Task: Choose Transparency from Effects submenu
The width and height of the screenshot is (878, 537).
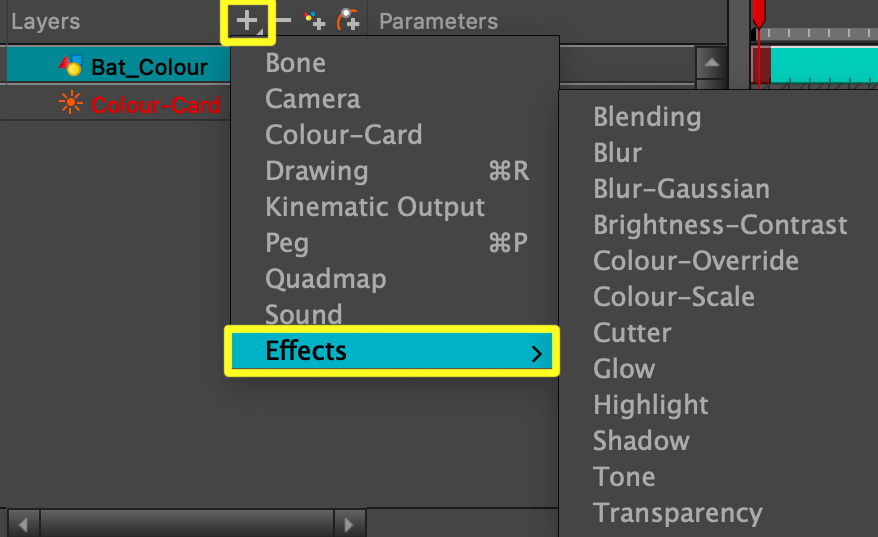Action: point(677,513)
